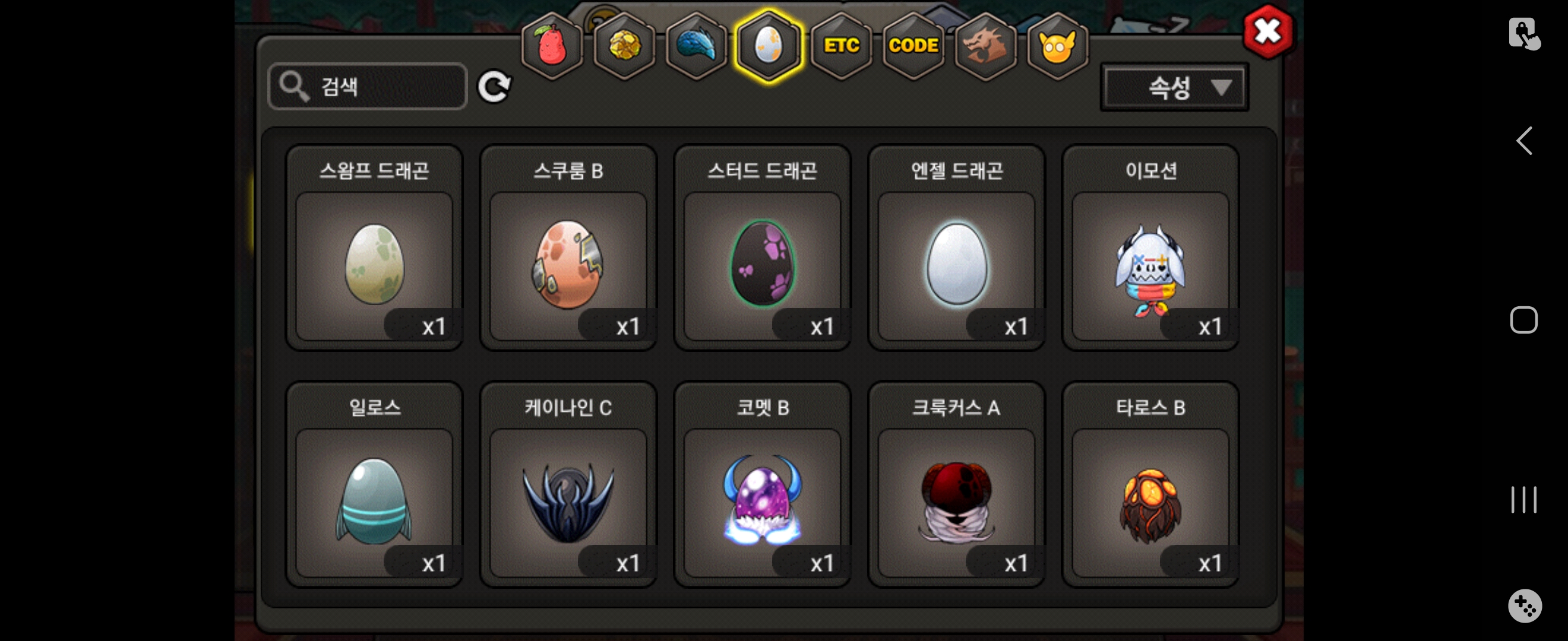Select the 스쿠룸 B cracked egg

(x=568, y=247)
